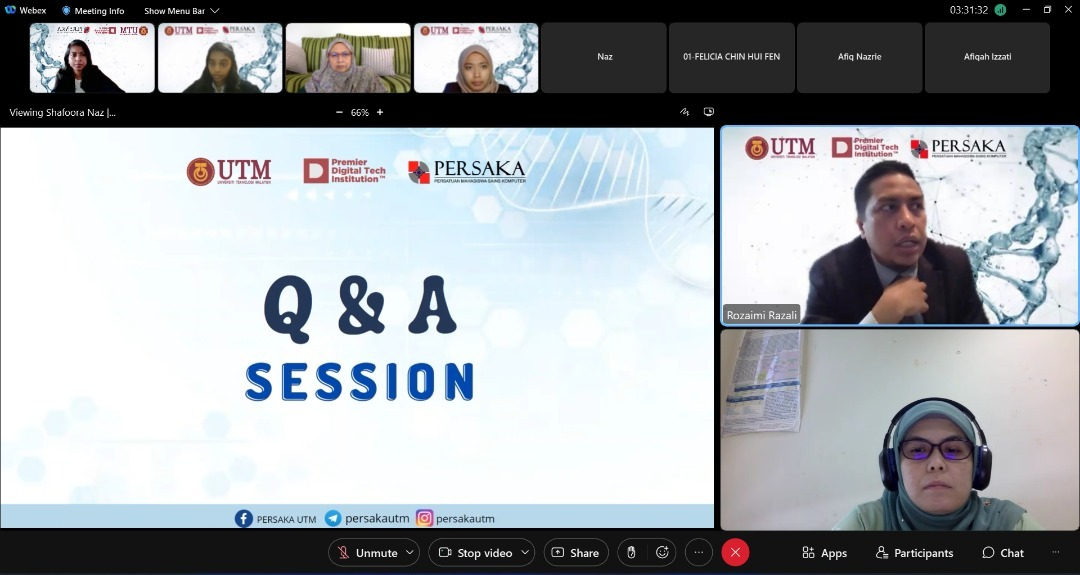1080x575 pixels.
Task: Click Premier Digital Tech Institution logo on slide
Action: 344,171
